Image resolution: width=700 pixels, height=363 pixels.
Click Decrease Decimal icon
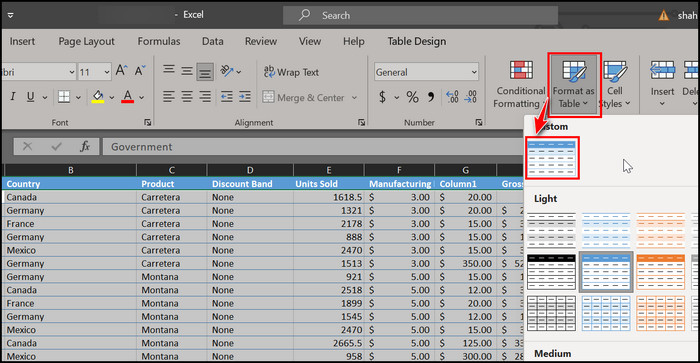point(471,96)
